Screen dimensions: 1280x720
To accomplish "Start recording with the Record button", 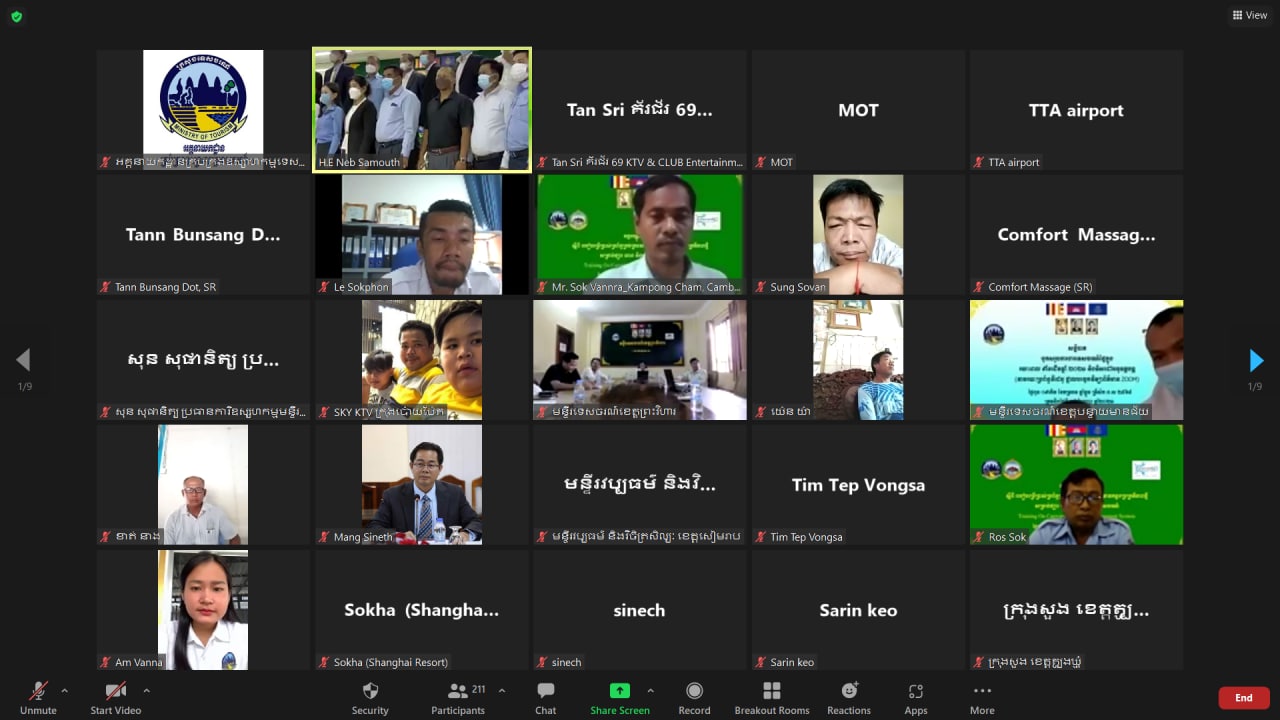I will click(x=694, y=691).
